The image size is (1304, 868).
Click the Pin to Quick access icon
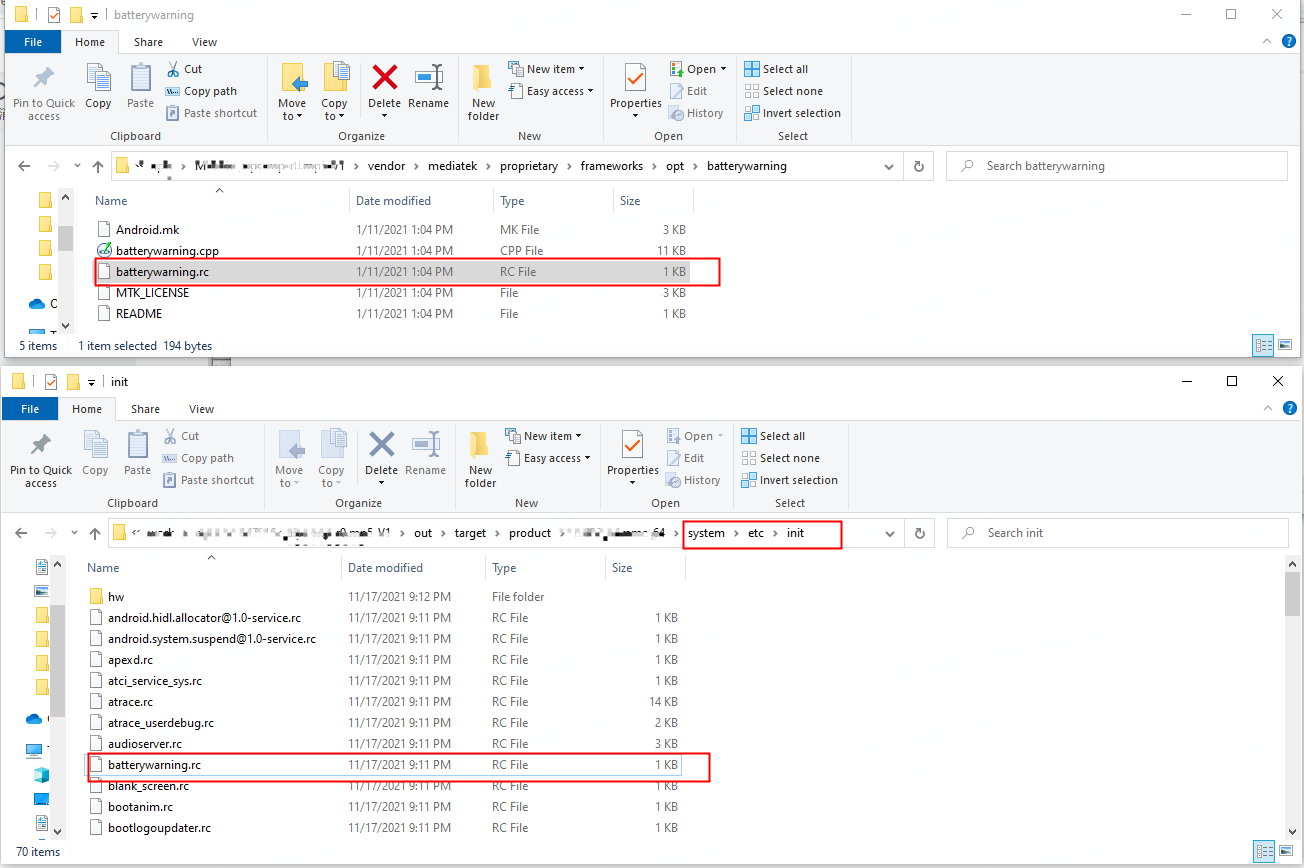pyautogui.click(x=43, y=90)
